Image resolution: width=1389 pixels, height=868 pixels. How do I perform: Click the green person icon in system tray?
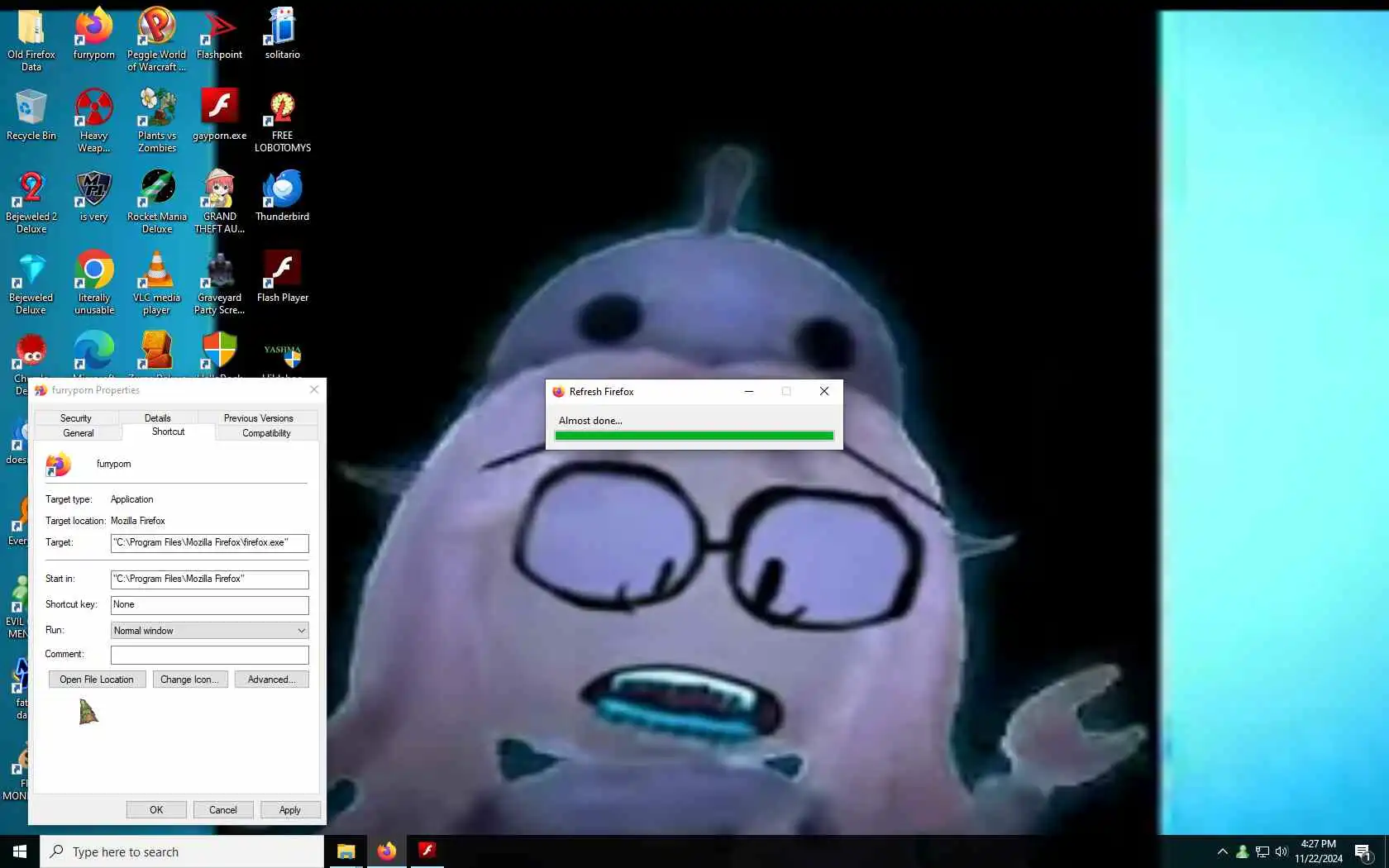1242,851
